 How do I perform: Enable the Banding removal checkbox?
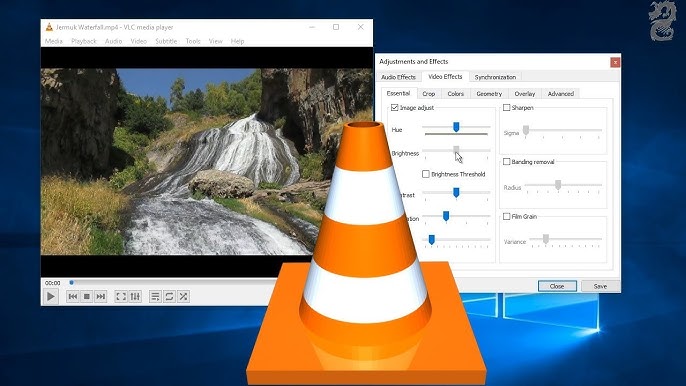(x=507, y=162)
